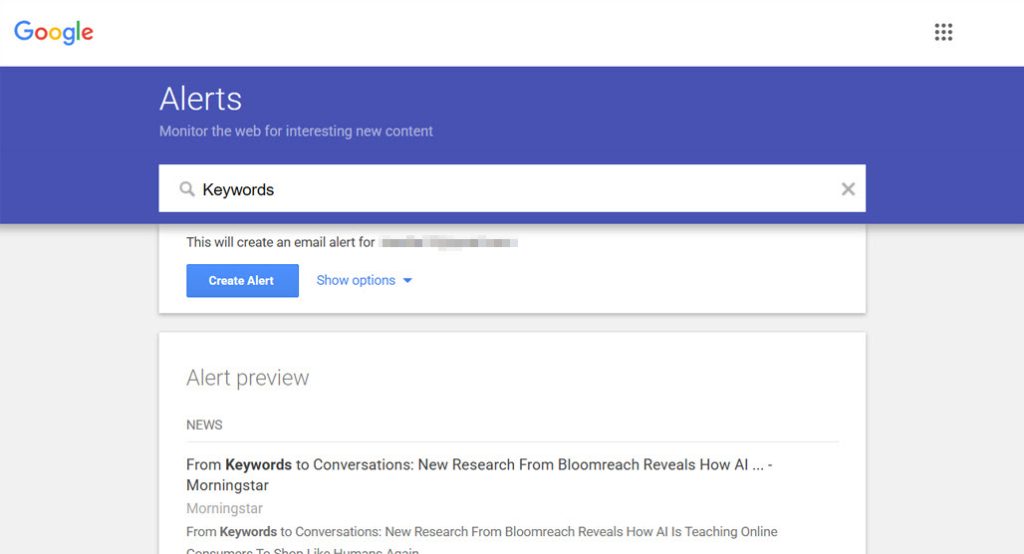Screen dimensions: 1024x554
Task: Click the 'Alert preview' heading
Action: (248, 378)
